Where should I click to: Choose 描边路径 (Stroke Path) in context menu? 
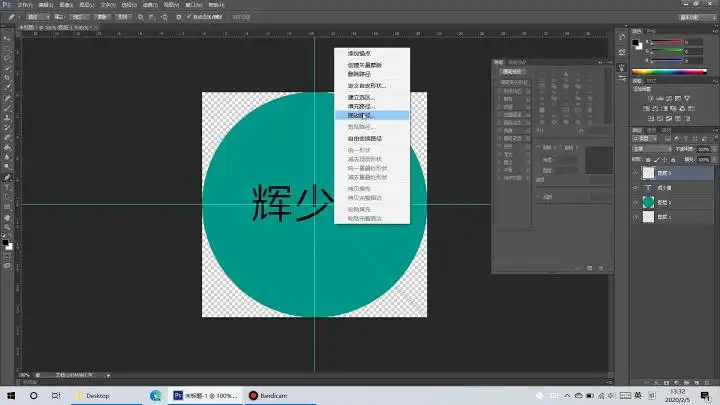(358, 116)
